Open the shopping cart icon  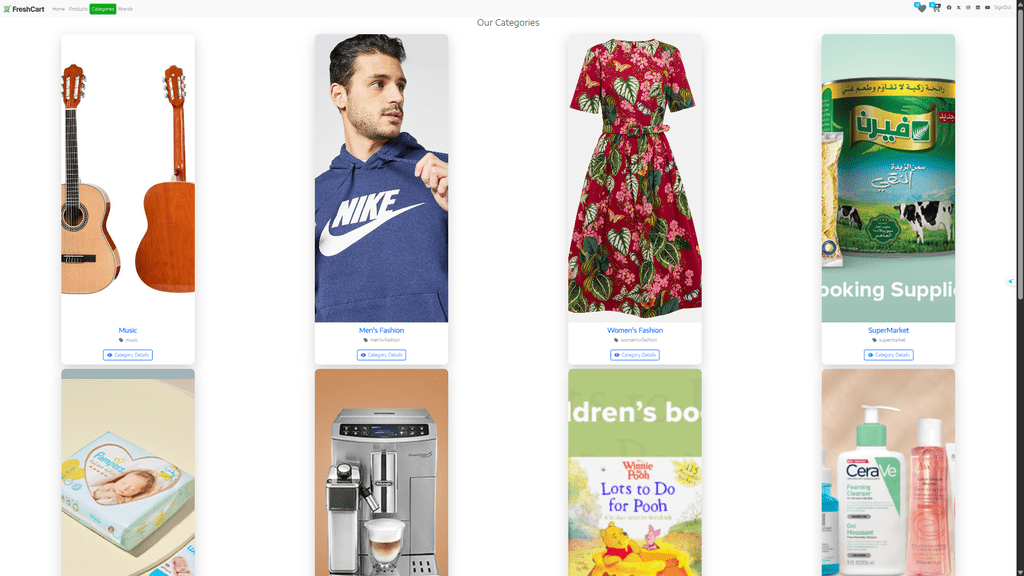tap(936, 8)
